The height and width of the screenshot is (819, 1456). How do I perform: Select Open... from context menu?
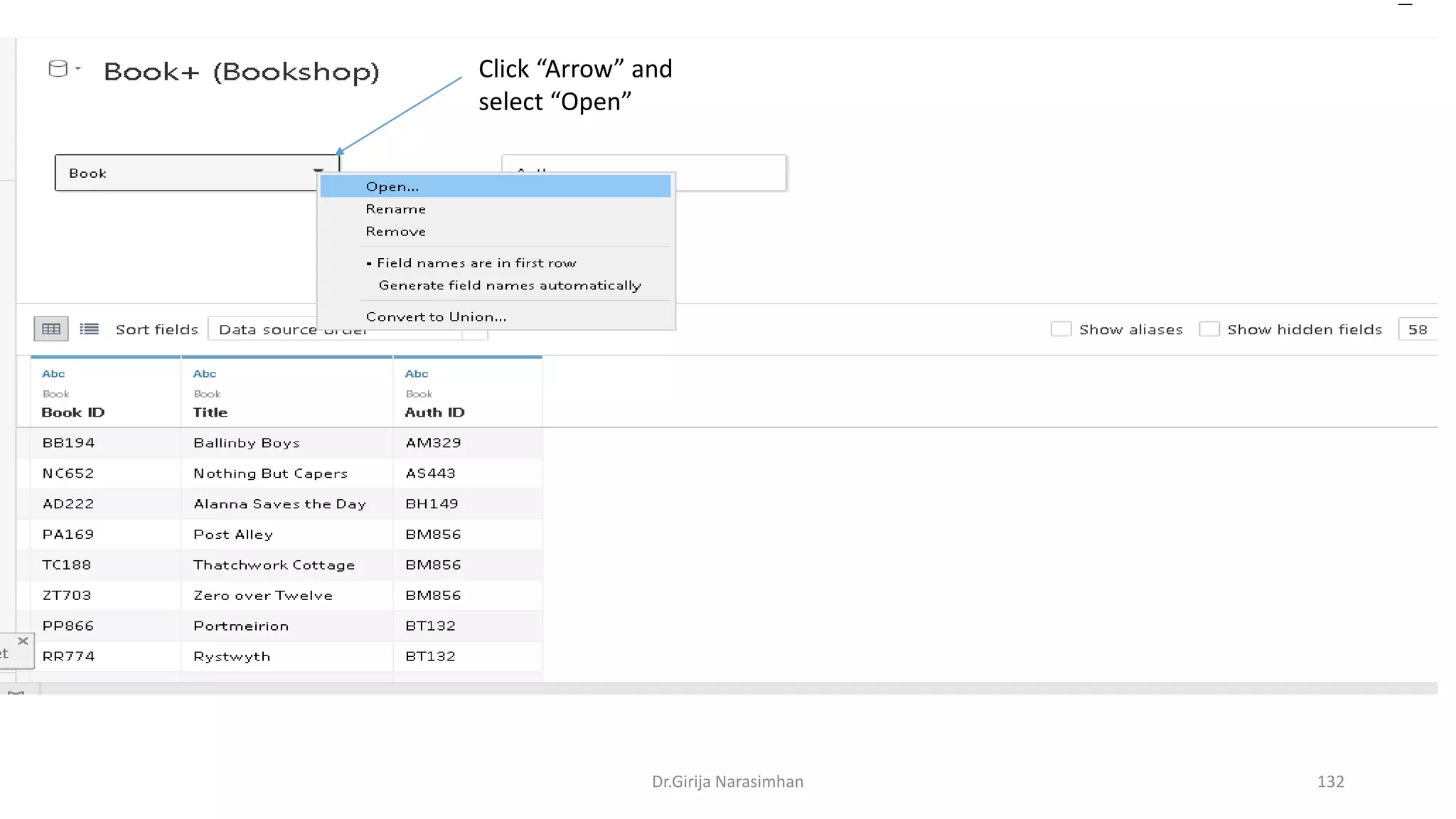[392, 187]
